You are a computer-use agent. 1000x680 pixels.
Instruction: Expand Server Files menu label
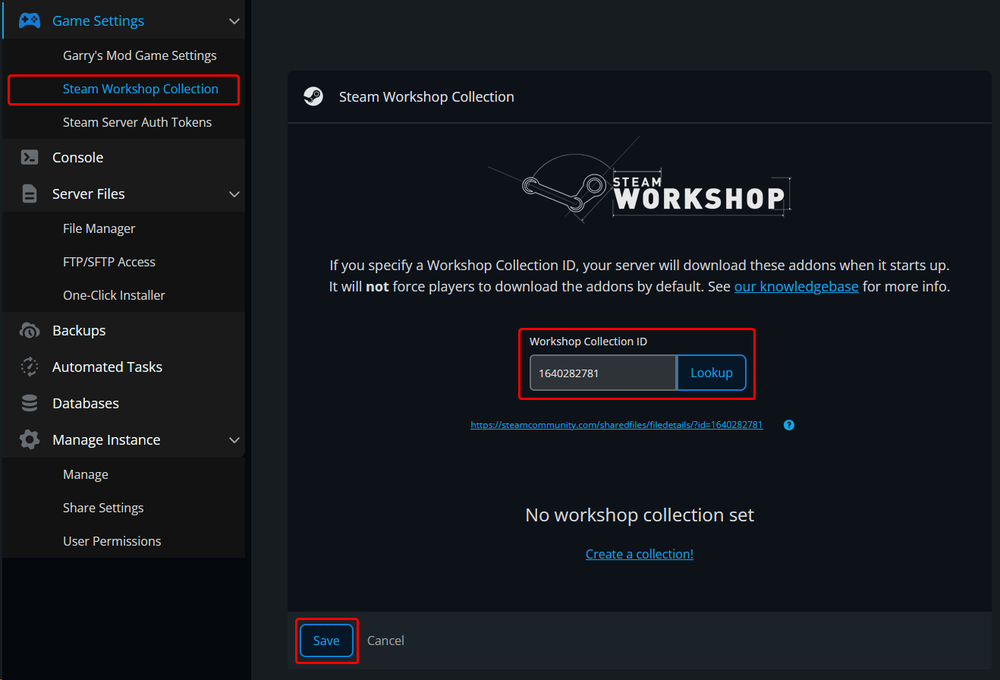click(x=89, y=194)
